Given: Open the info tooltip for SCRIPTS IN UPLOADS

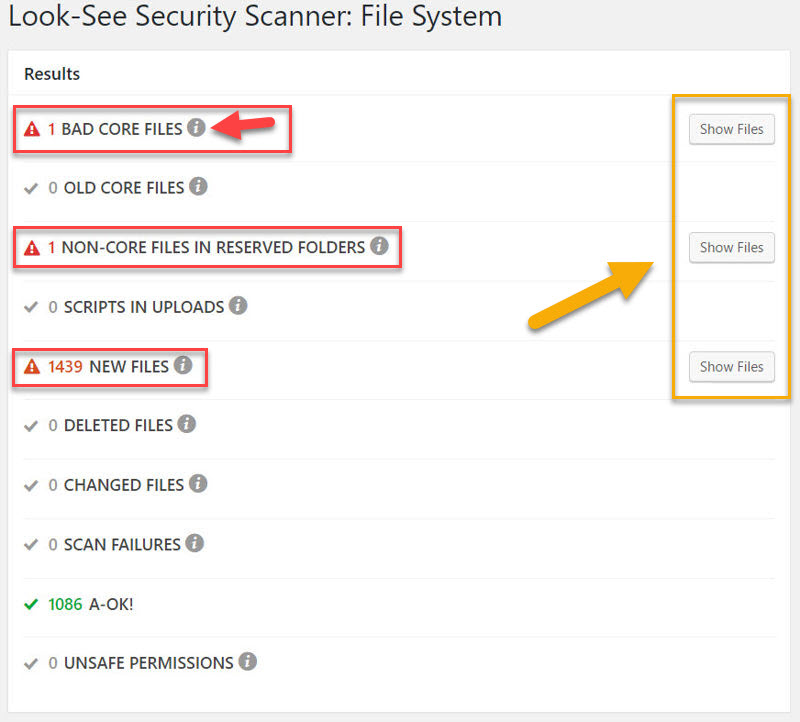Looking at the screenshot, I should (x=238, y=306).
